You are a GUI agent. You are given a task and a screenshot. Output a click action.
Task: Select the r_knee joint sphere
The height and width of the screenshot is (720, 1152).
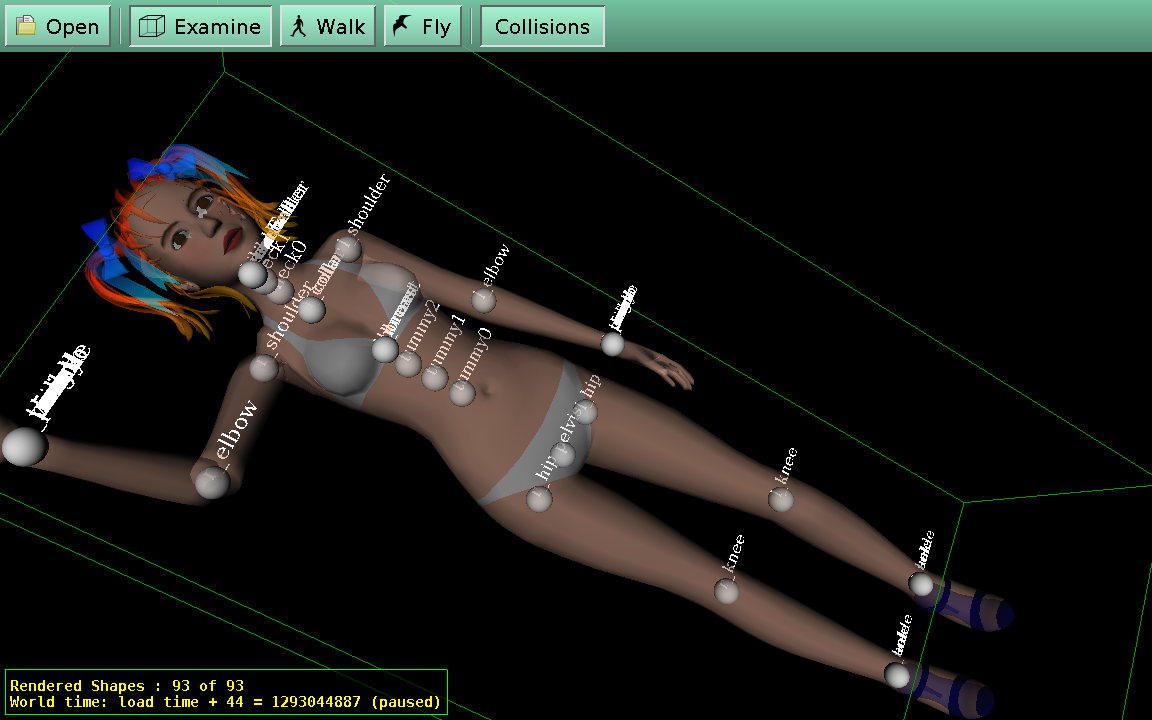(727, 591)
